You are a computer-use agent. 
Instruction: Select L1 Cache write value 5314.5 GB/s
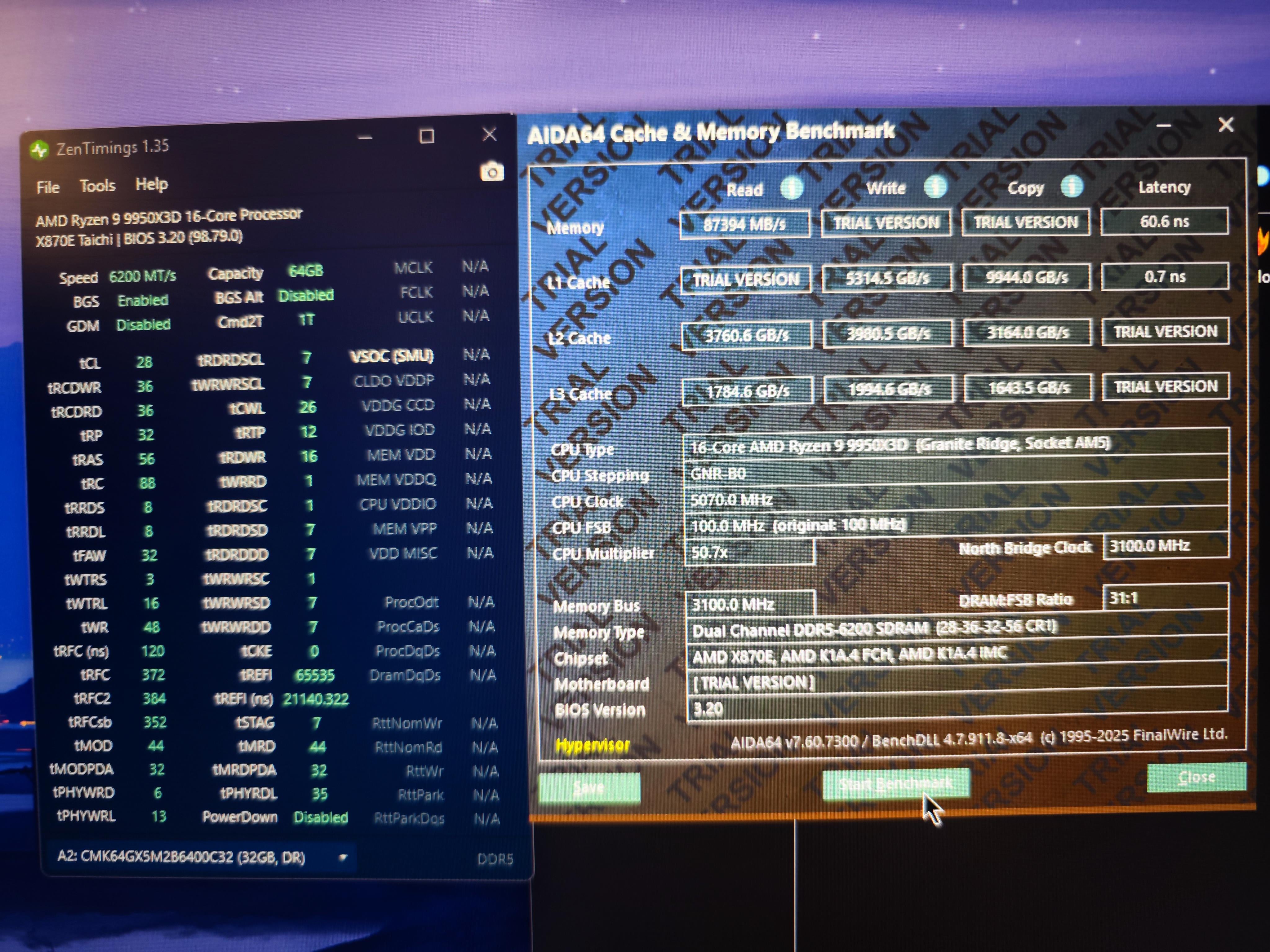(x=887, y=278)
